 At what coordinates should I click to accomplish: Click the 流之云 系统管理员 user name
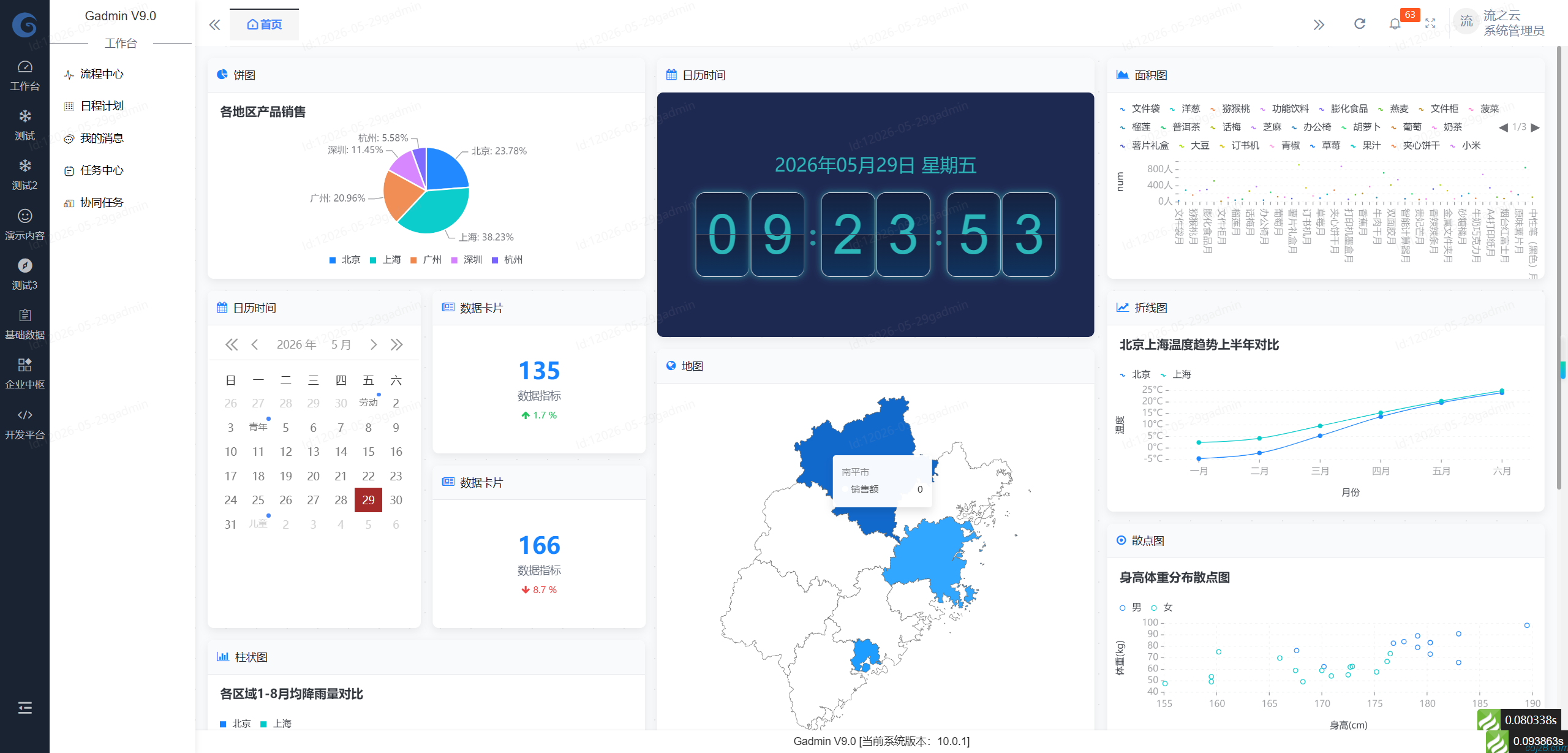click(x=1513, y=23)
